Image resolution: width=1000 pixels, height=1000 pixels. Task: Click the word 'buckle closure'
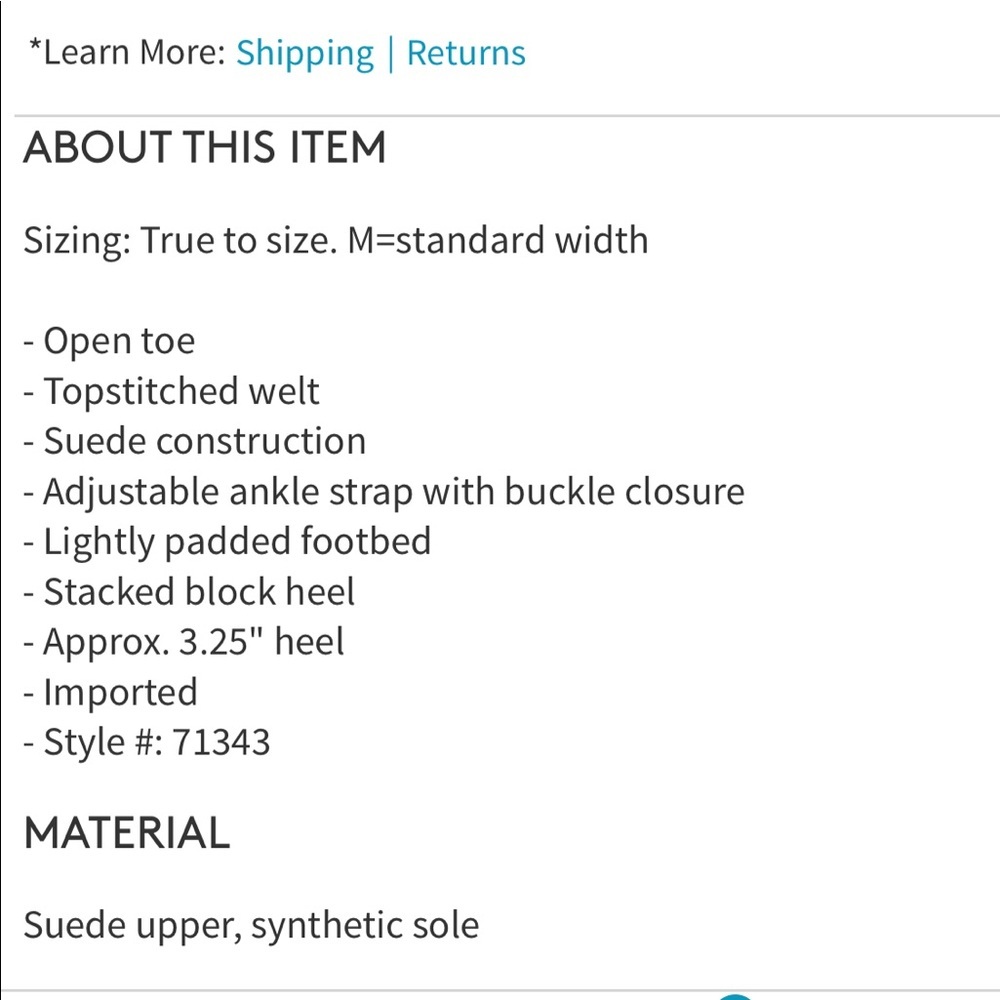coord(624,492)
